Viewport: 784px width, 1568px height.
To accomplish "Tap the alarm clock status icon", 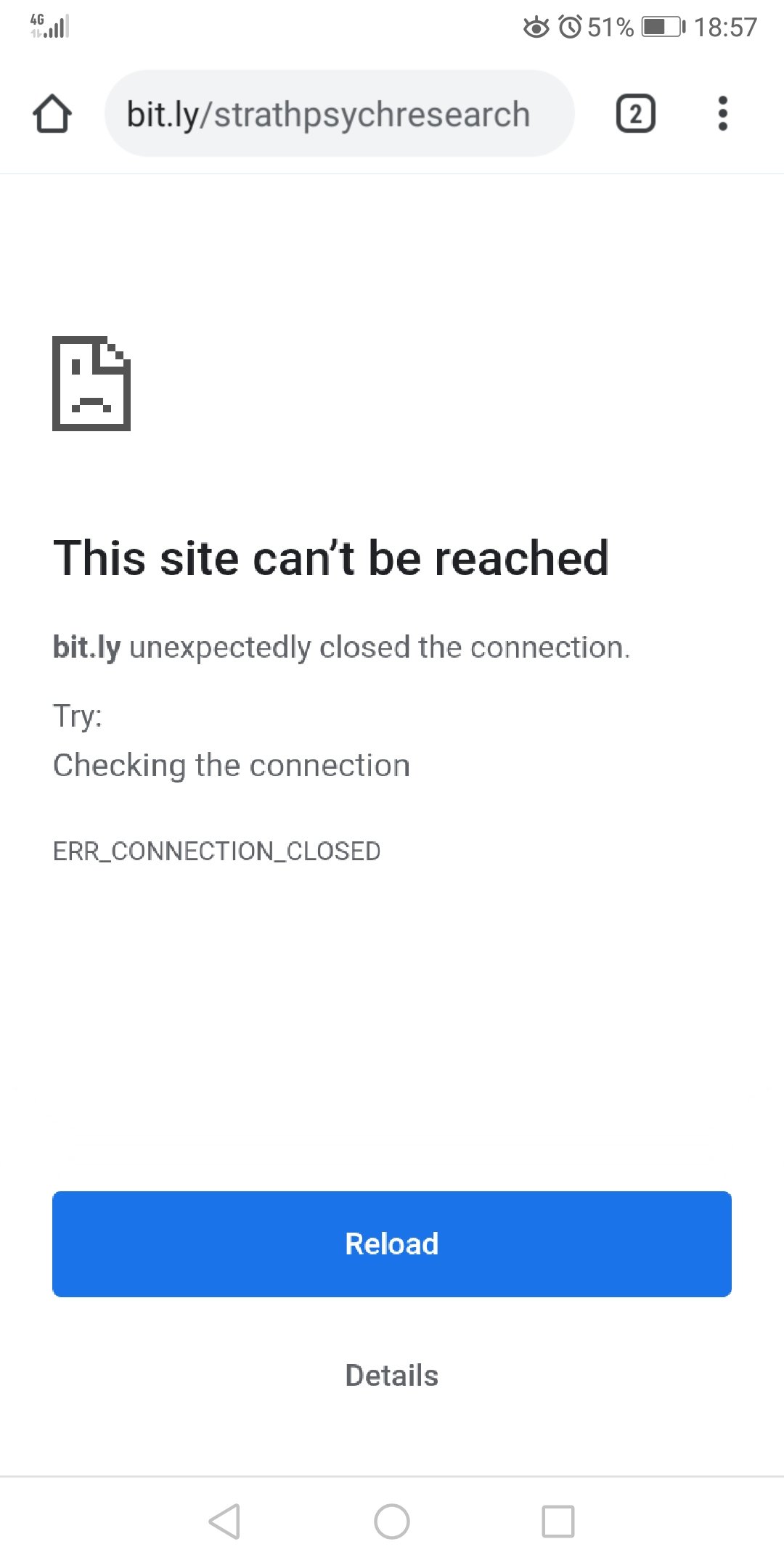I will [571, 28].
